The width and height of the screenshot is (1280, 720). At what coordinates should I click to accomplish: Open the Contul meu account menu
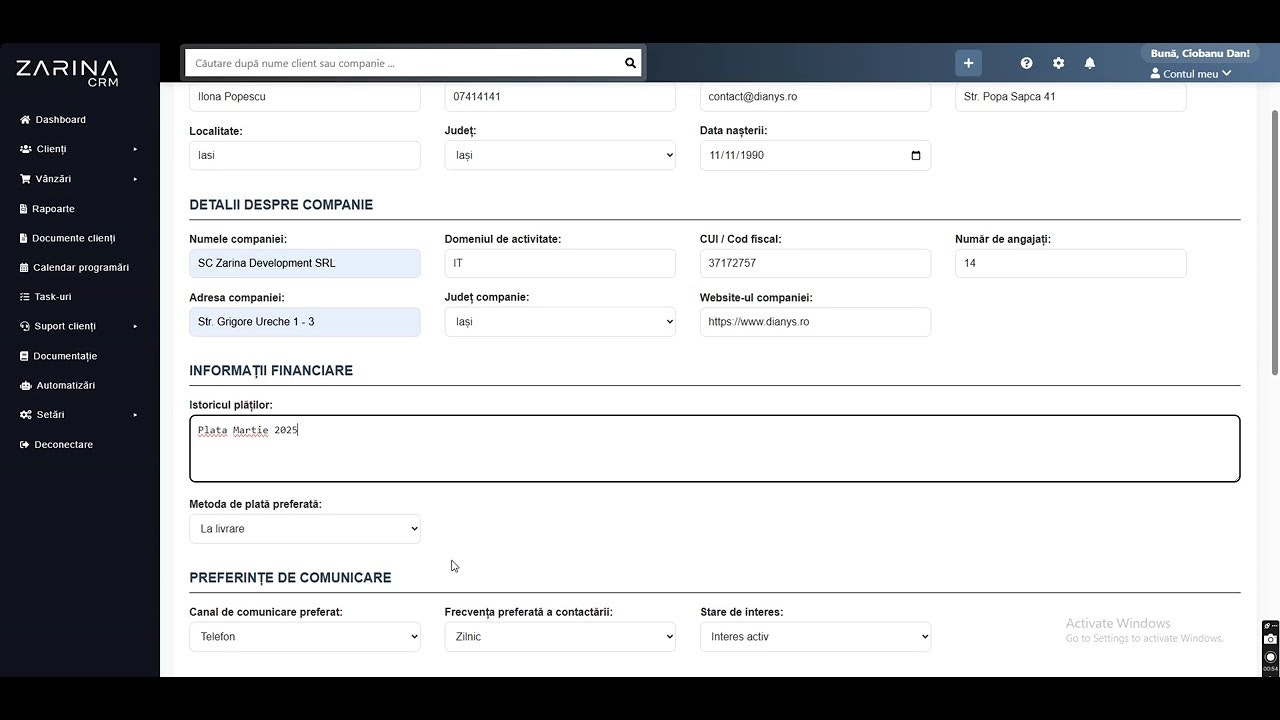tap(1190, 72)
